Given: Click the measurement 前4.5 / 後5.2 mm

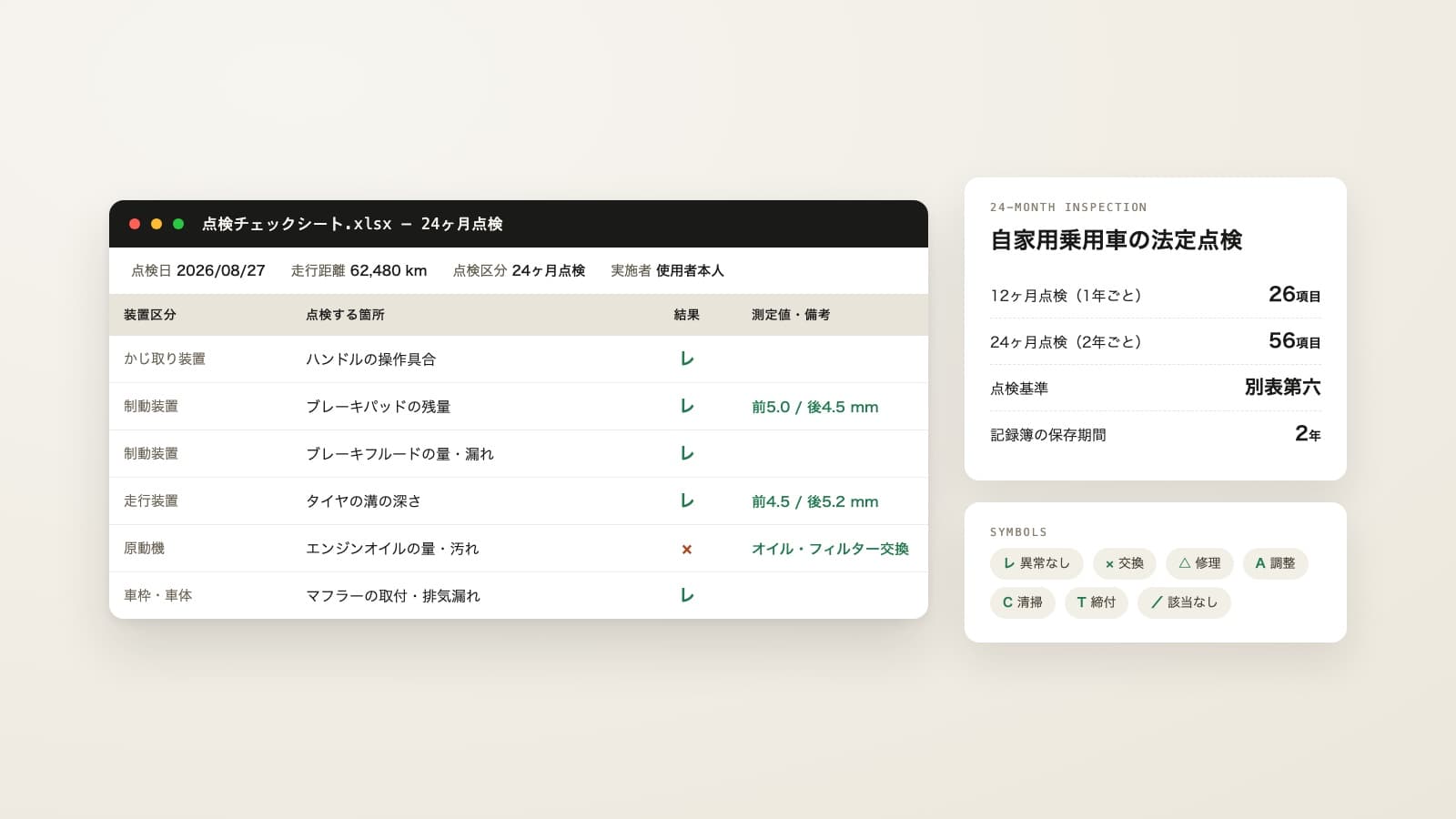Looking at the screenshot, I should [815, 501].
